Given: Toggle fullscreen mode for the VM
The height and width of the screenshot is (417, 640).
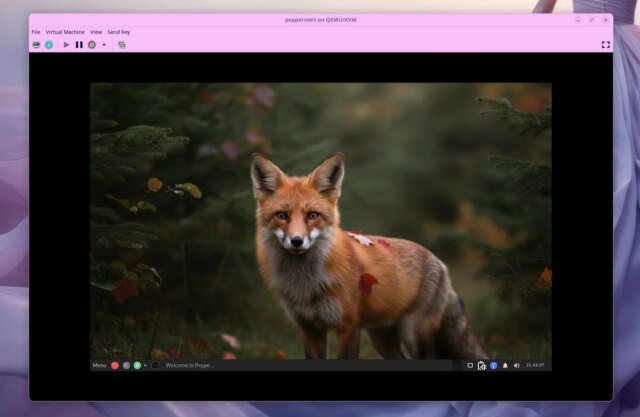Looking at the screenshot, I should click(605, 45).
